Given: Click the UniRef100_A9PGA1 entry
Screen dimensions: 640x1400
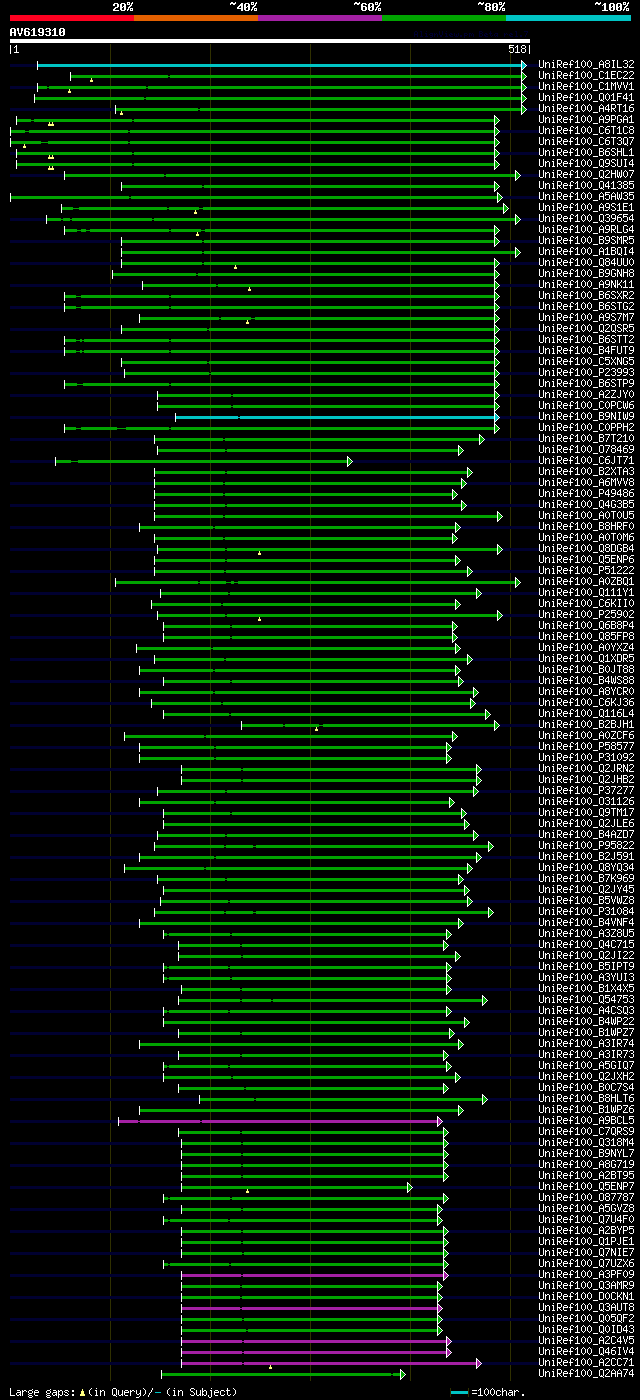Looking at the screenshot, I should pos(586,120).
